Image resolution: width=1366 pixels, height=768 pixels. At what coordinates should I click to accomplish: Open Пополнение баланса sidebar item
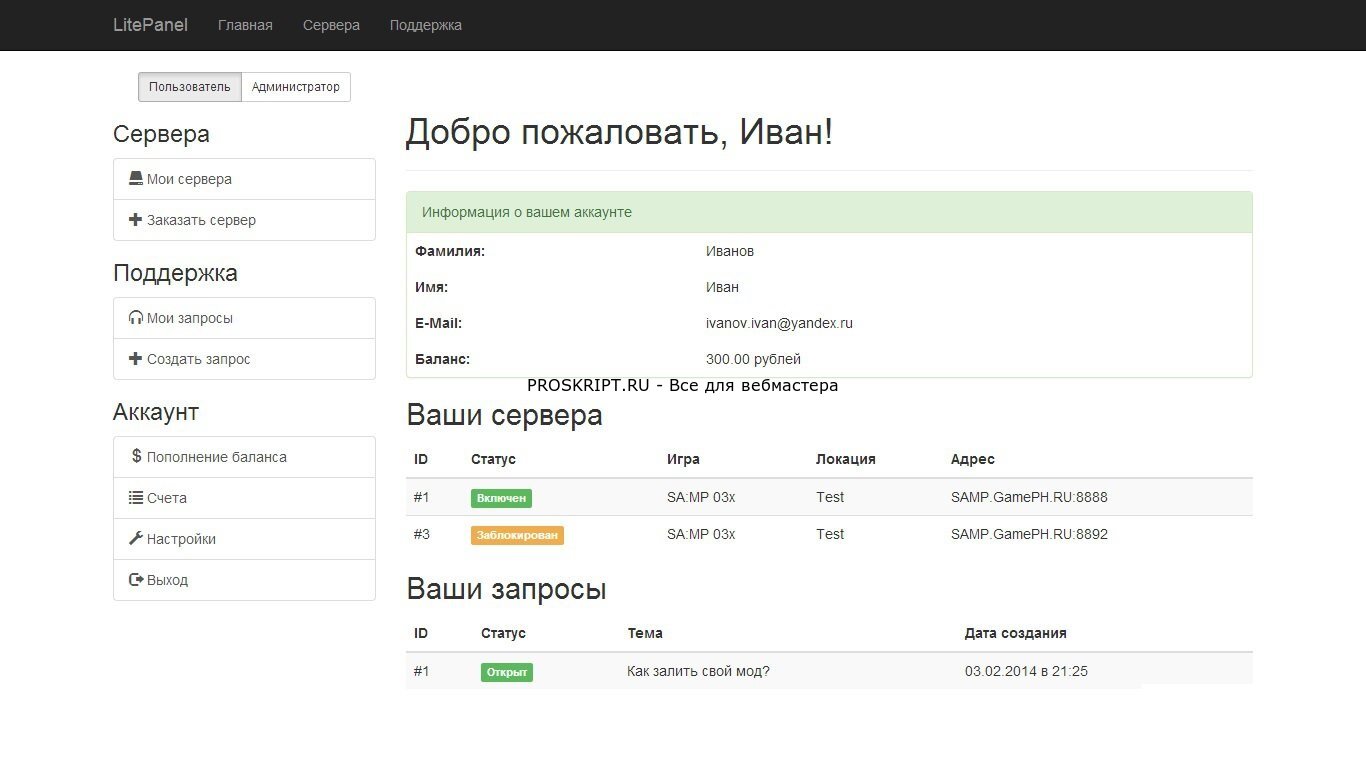(x=244, y=457)
